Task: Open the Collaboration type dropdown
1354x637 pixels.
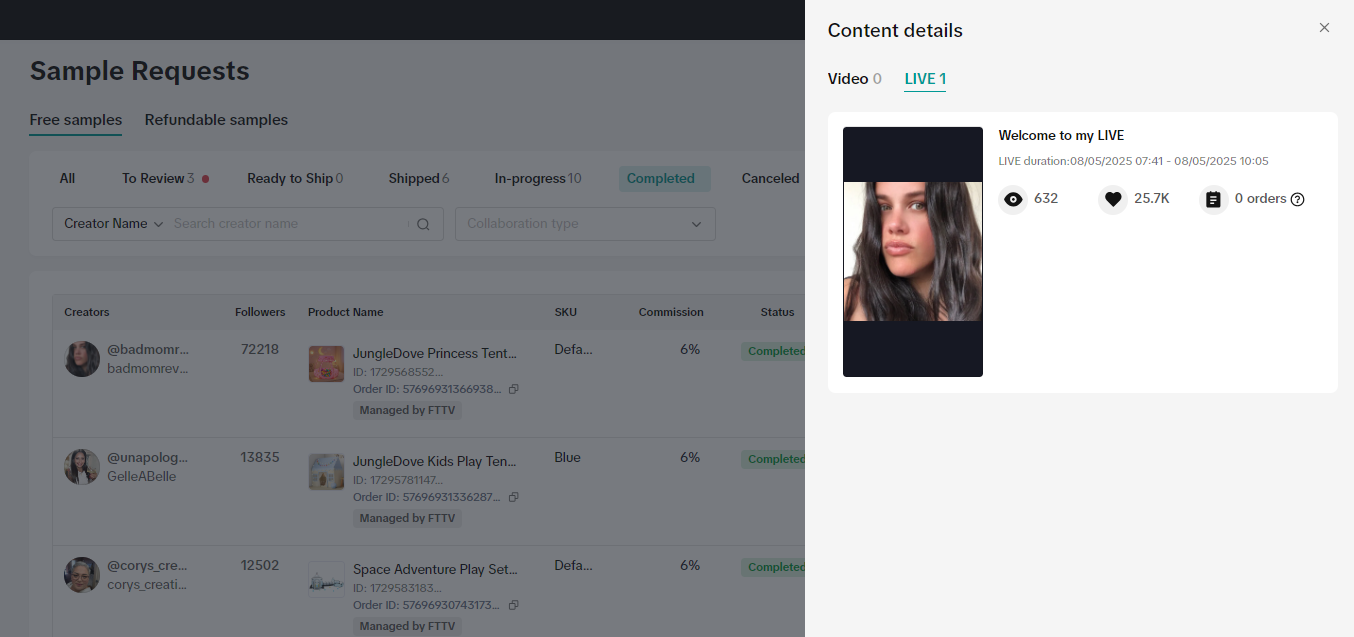Action: (585, 224)
